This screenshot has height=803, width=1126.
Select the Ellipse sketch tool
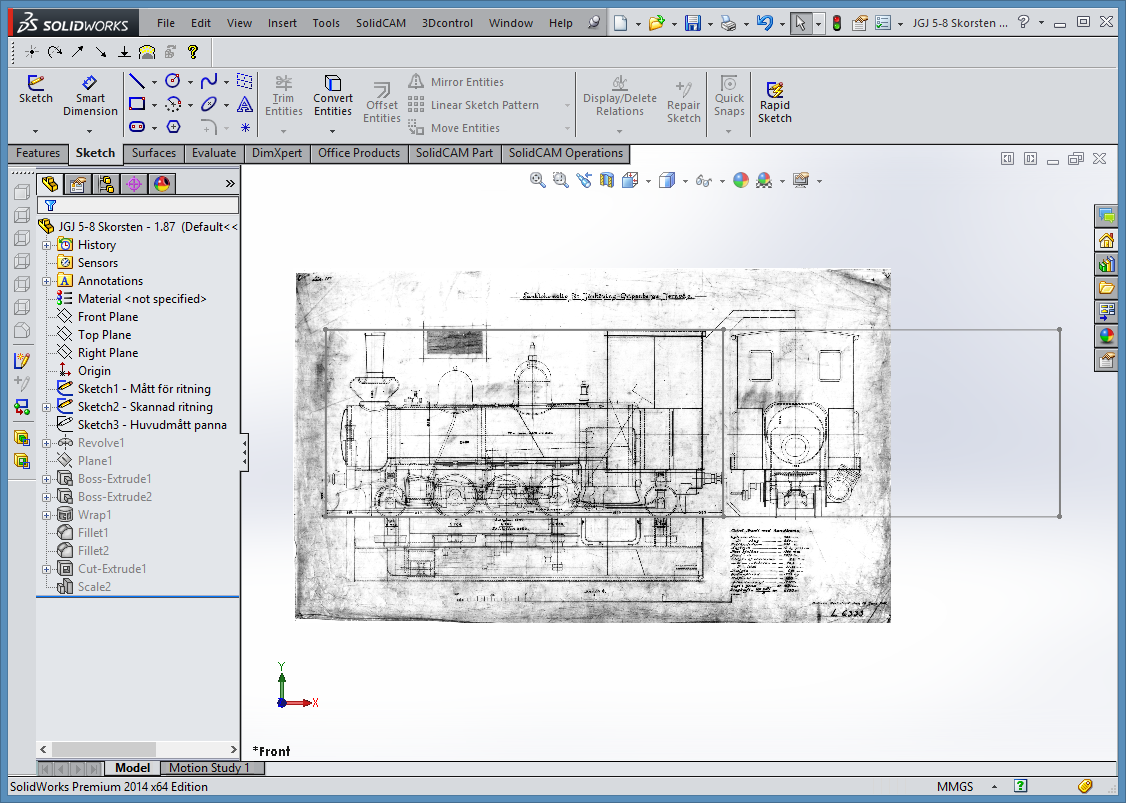pyautogui.click(x=209, y=104)
